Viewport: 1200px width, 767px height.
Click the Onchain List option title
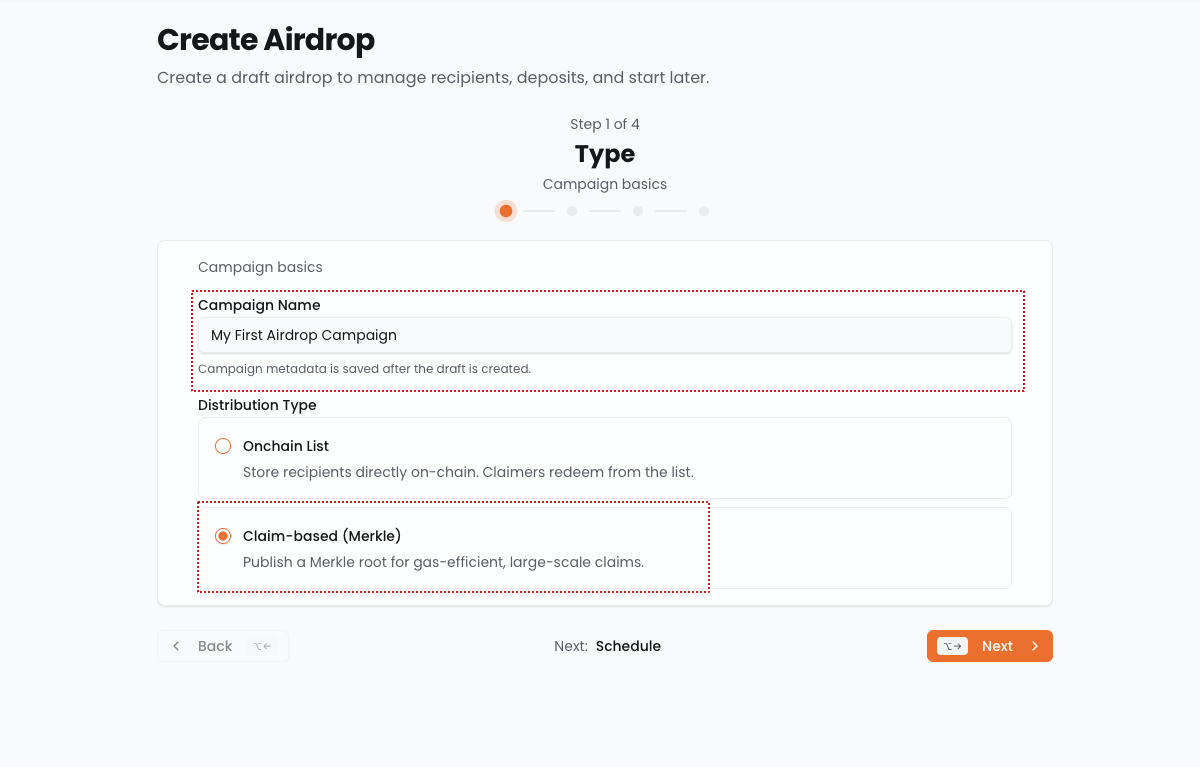286,446
